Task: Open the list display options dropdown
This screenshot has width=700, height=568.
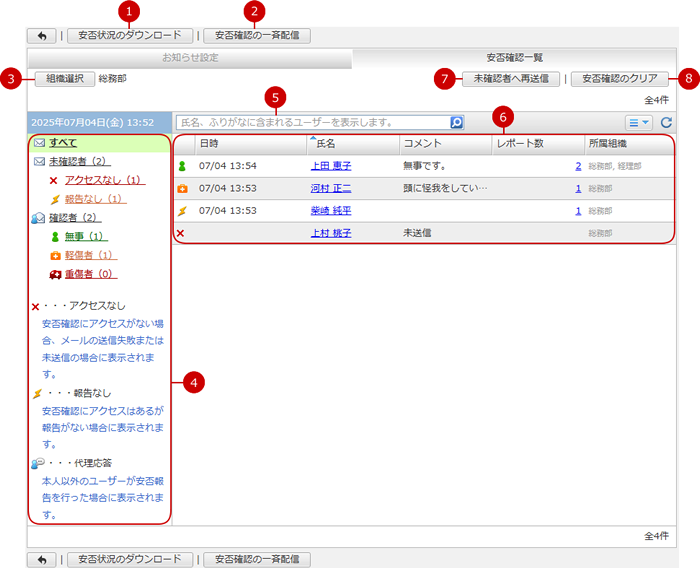Action: click(638, 122)
